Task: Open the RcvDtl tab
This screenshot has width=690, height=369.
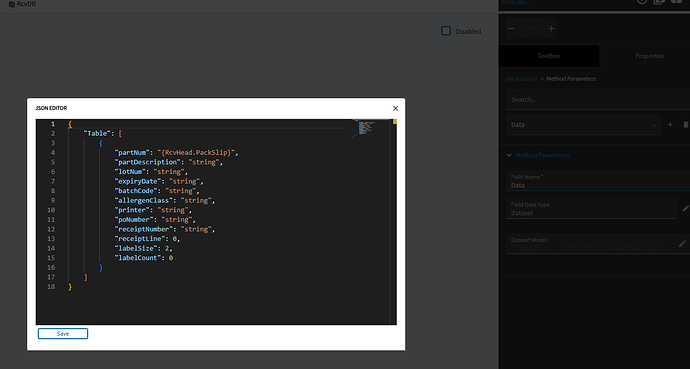Action: pyautogui.click(x=22, y=4)
